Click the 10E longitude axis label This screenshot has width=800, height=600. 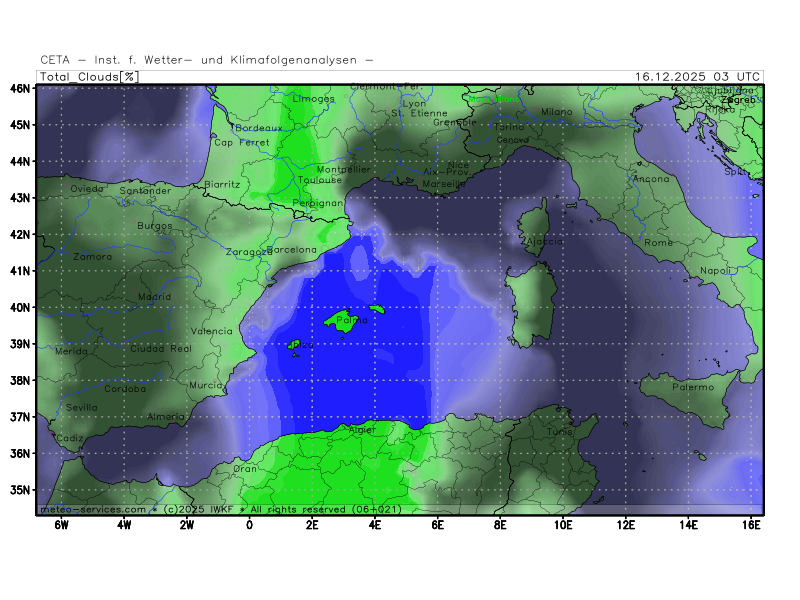[563, 524]
